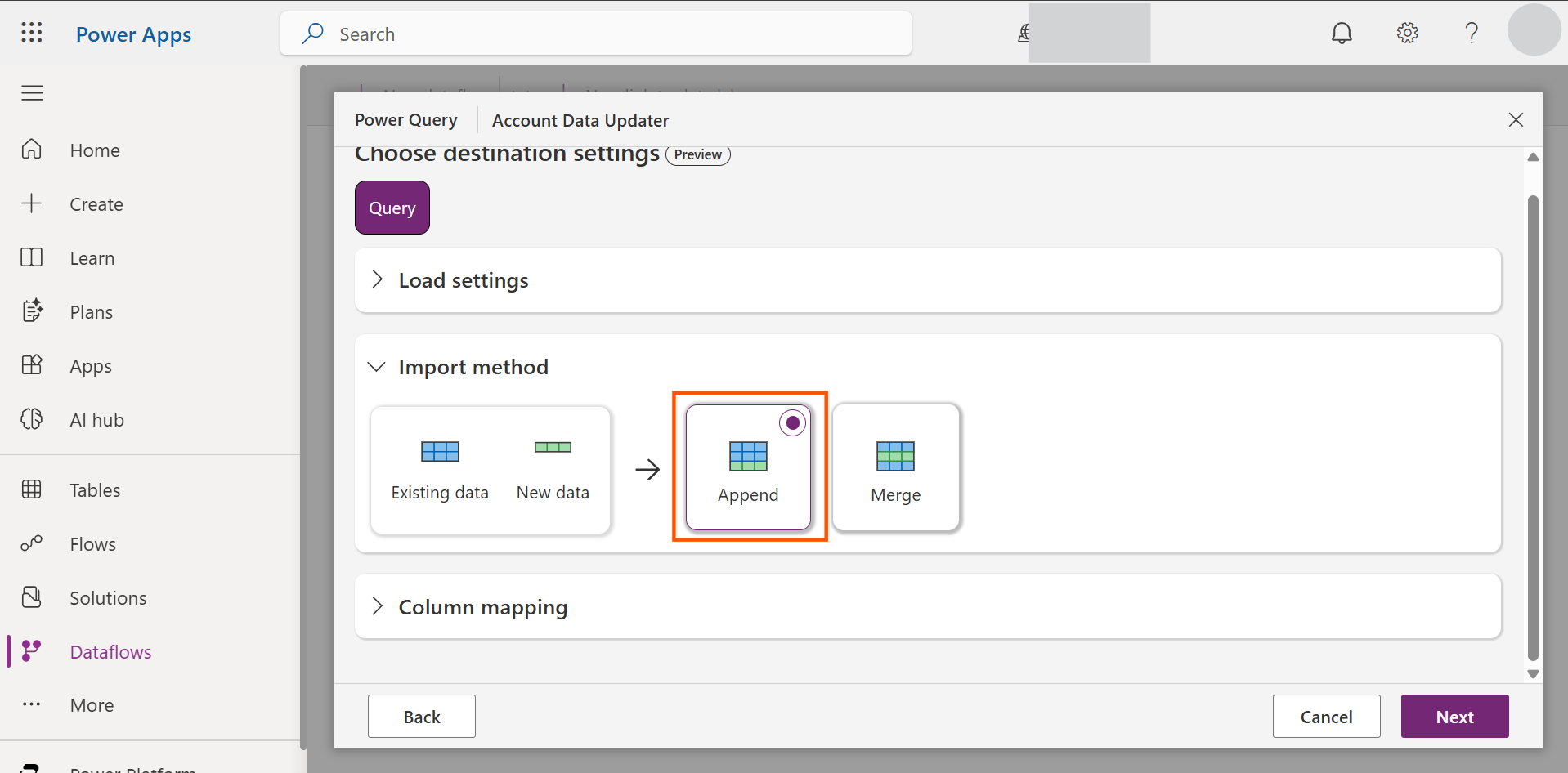Select the Merge import method
The width and height of the screenshot is (1568, 773).
(895, 467)
